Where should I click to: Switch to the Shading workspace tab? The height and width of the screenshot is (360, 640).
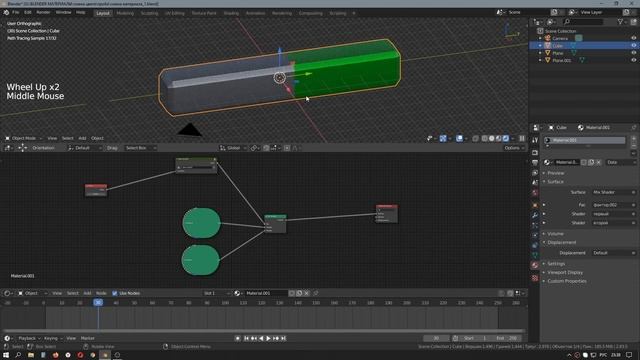tap(231, 13)
